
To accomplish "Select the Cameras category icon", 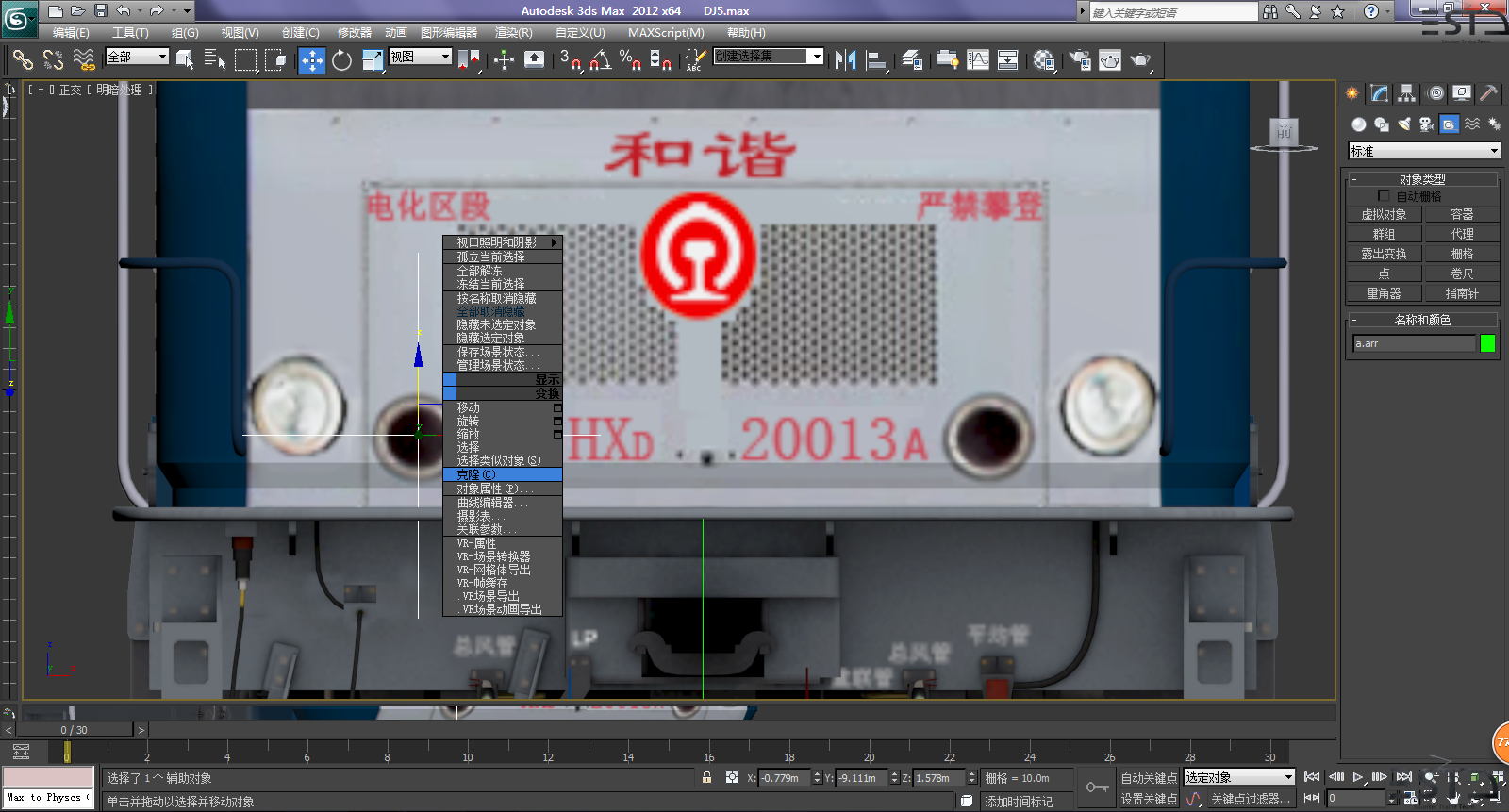I will pyautogui.click(x=1427, y=124).
